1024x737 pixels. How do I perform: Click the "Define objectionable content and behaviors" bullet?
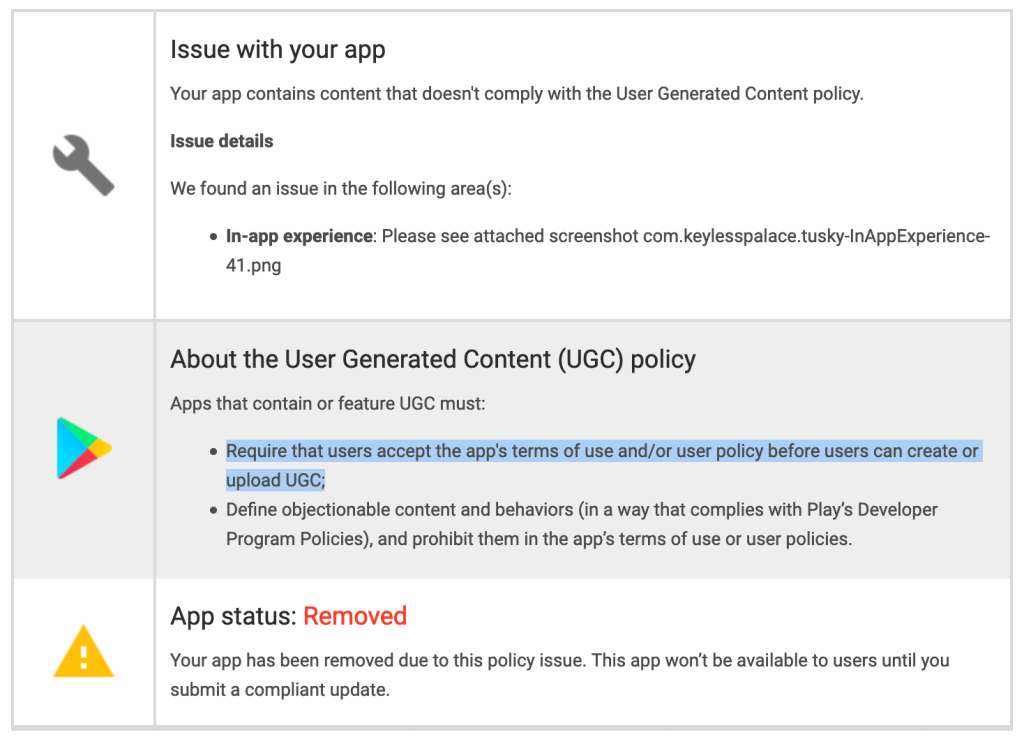click(x=582, y=510)
